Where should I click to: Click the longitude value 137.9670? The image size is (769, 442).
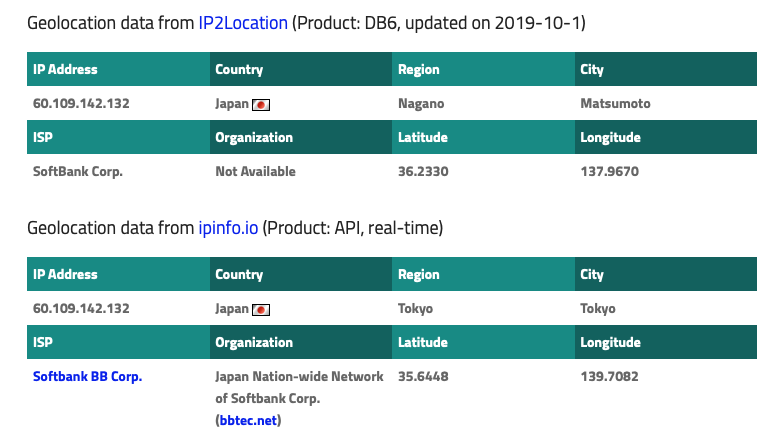tap(610, 171)
